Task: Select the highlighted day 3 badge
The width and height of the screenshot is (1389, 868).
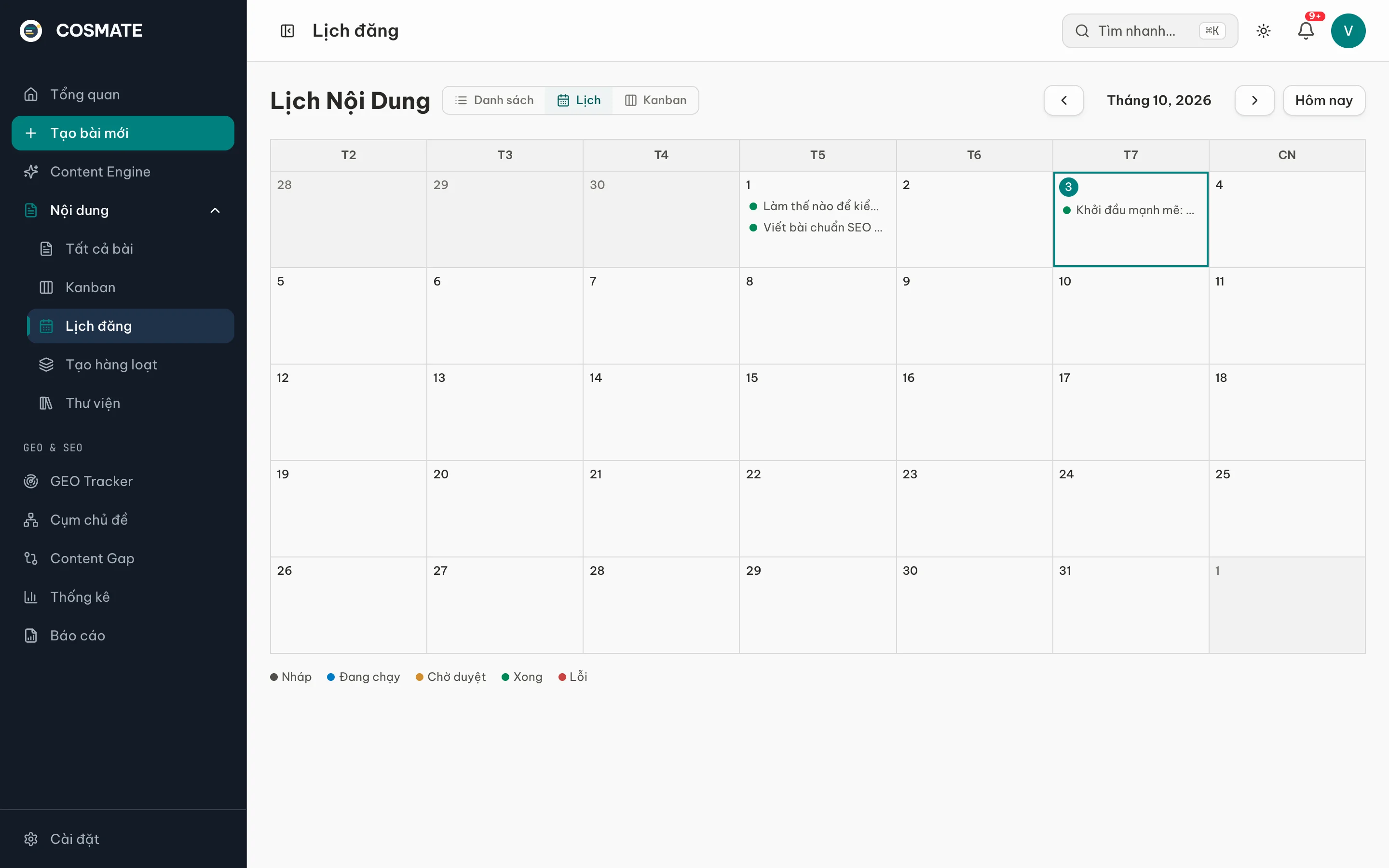Action: click(1068, 187)
